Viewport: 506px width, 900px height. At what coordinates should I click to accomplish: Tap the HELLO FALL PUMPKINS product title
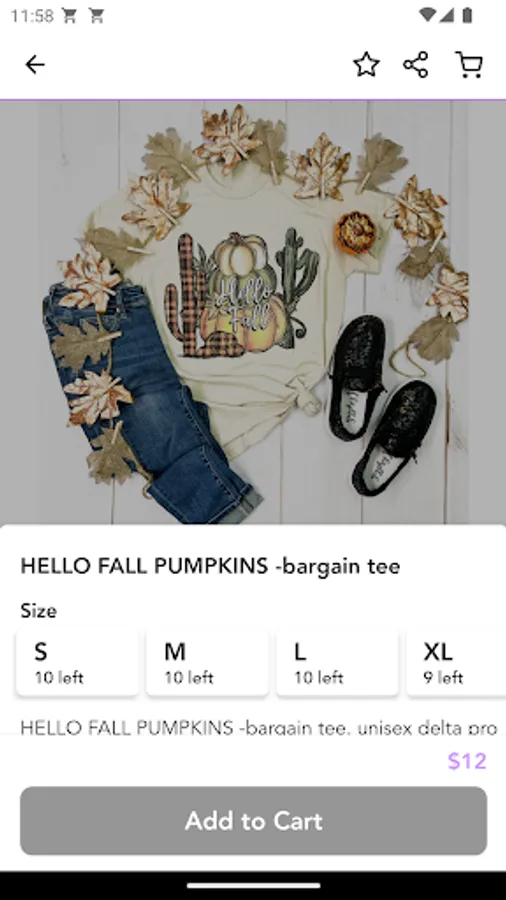click(x=211, y=566)
